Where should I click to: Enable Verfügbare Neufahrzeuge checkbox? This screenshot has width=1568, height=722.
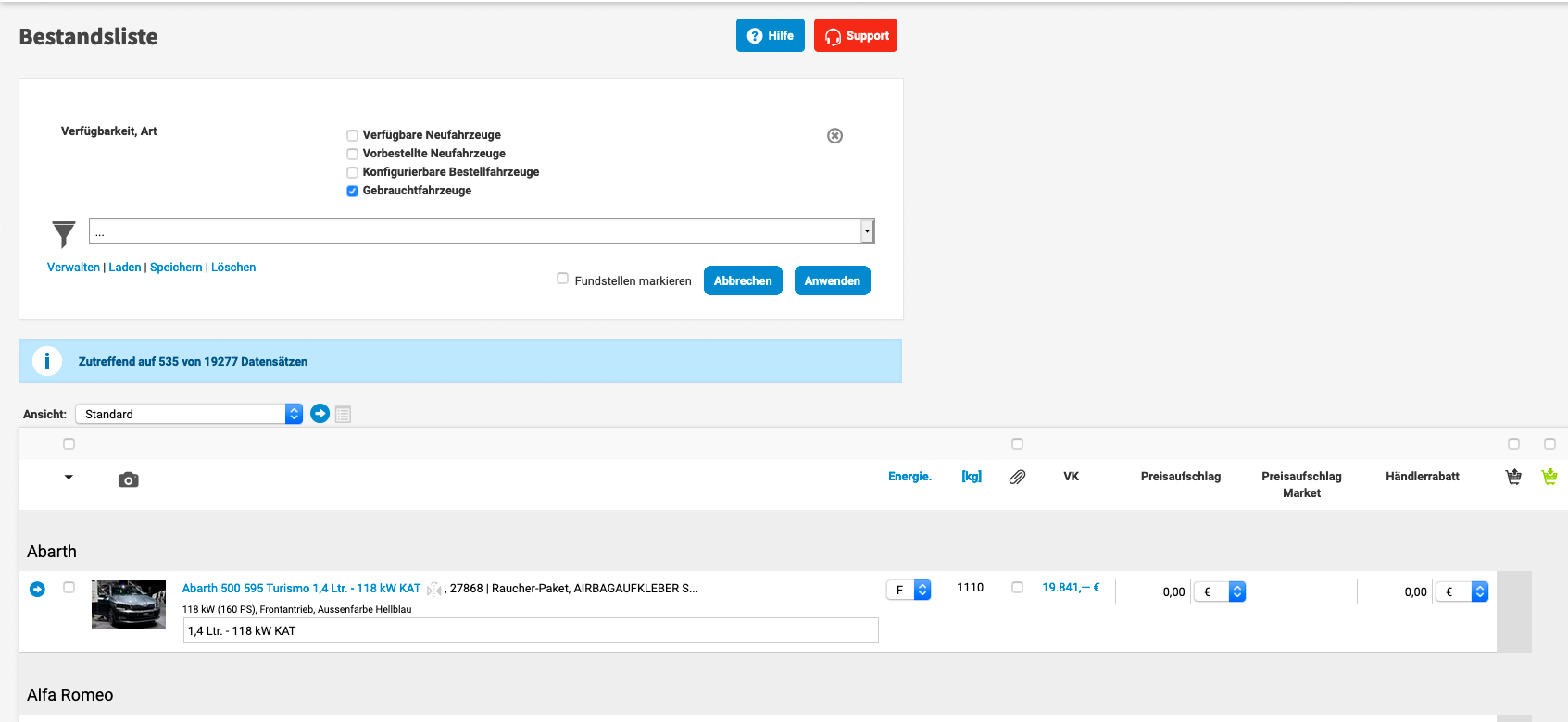[x=352, y=135]
